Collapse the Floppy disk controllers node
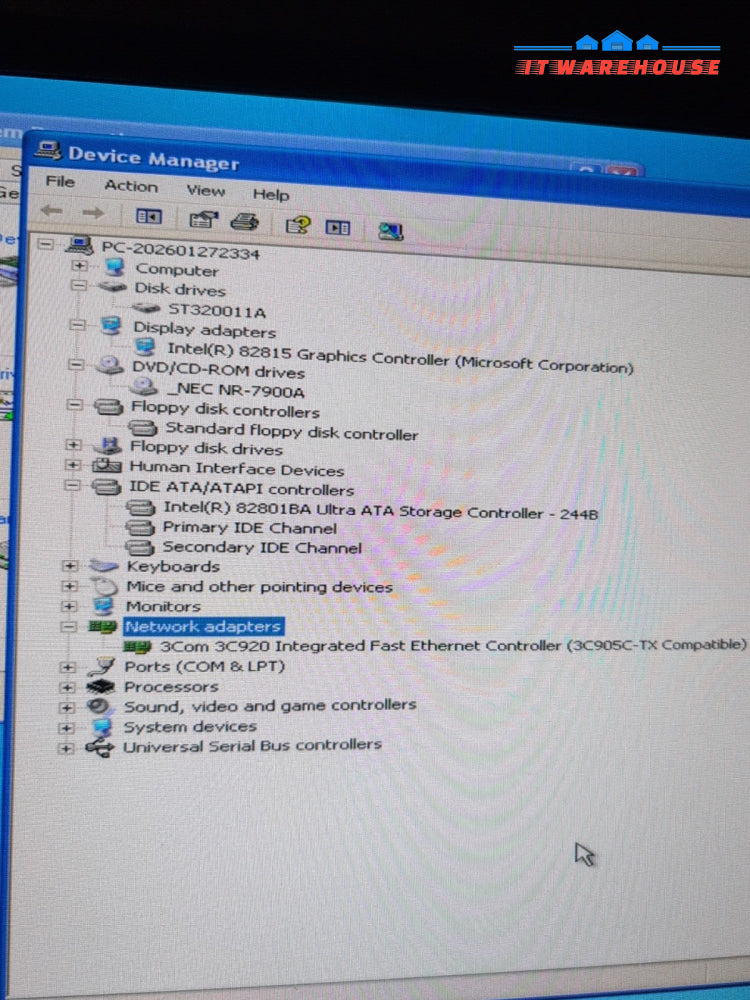Image resolution: width=750 pixels, height=1000 pixels. [75, 404]
